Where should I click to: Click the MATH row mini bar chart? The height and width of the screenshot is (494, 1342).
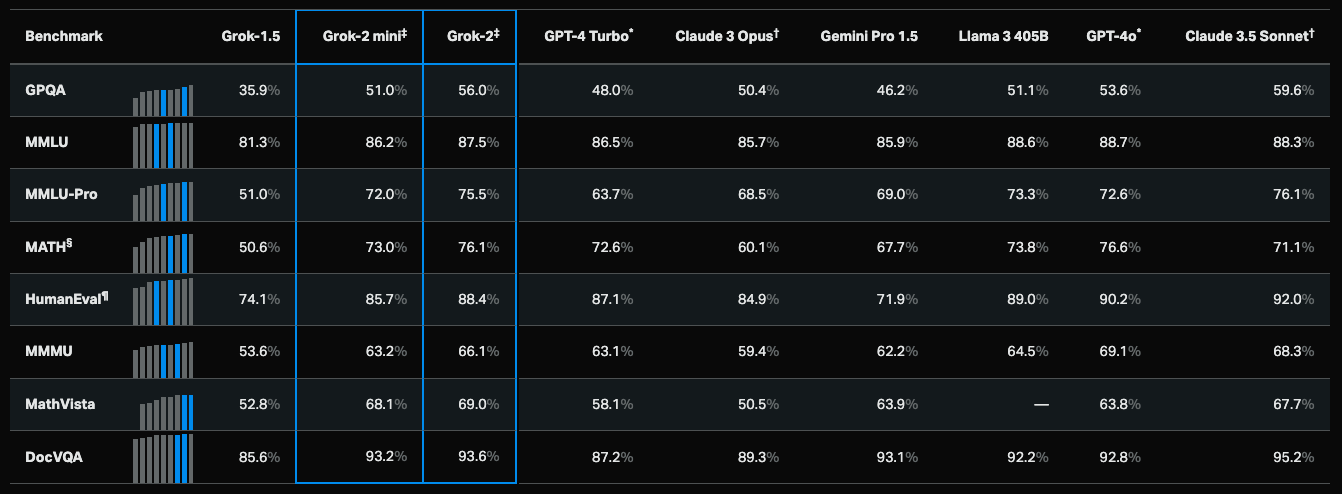(x=163, y=253)
